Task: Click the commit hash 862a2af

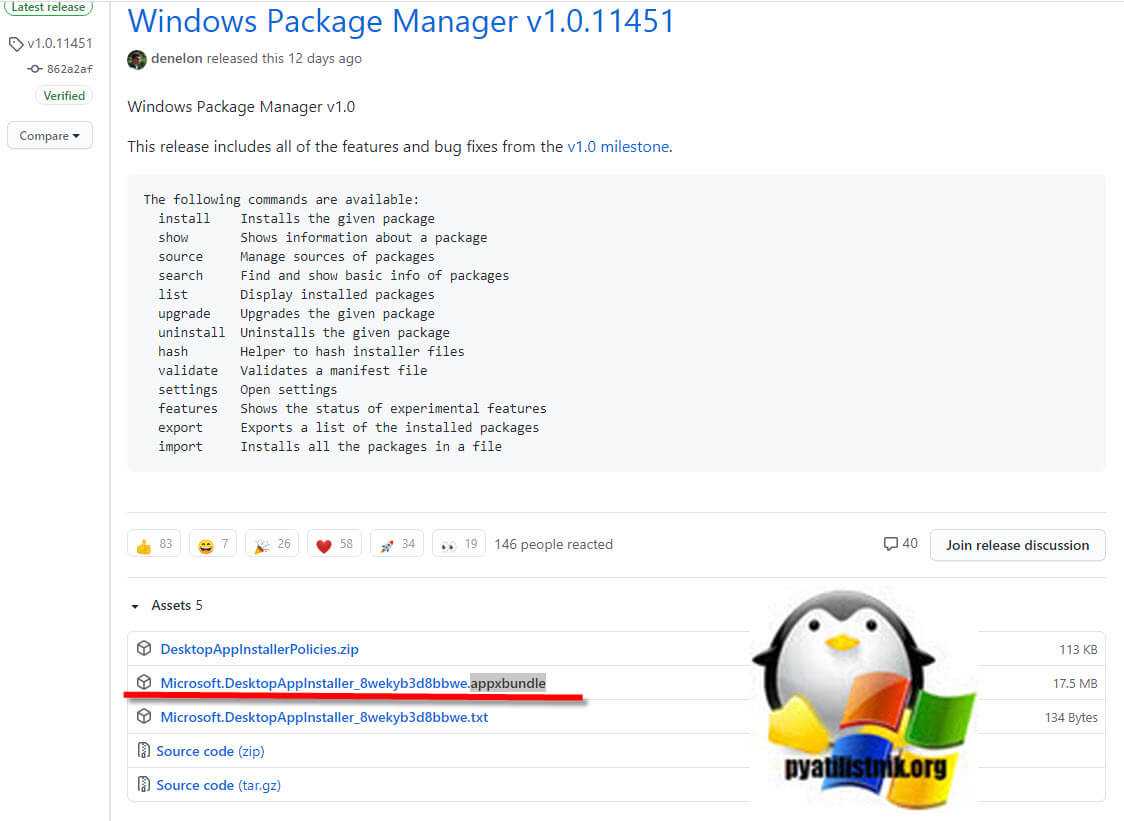Action: click(x=69, y=69)
